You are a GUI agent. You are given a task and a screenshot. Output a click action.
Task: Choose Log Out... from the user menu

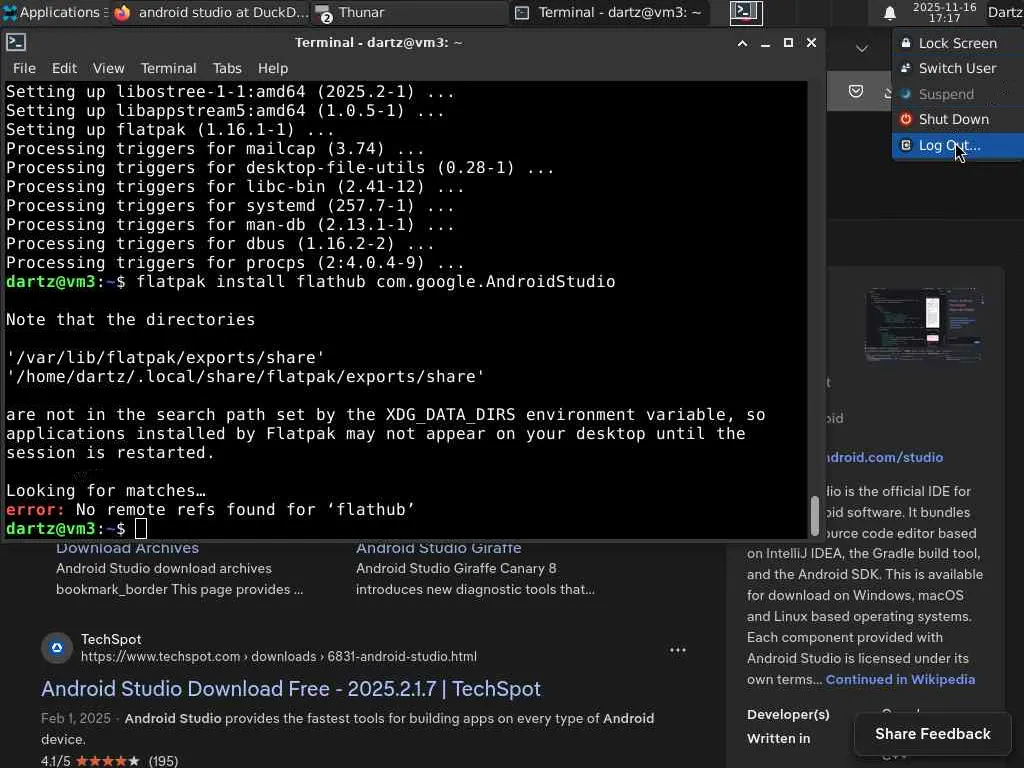pyautogui.click(x=958, y=146)
